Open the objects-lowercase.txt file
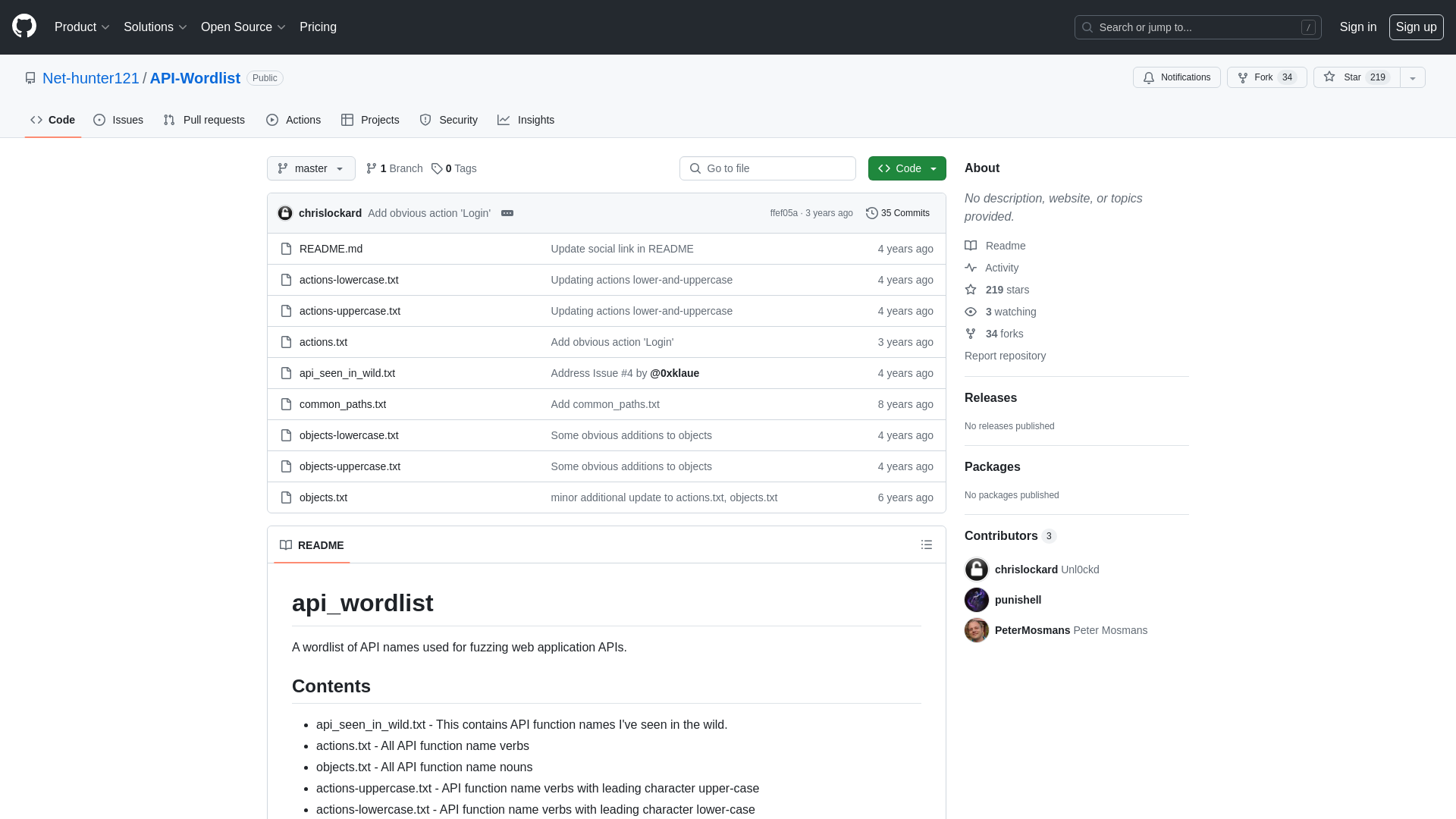Screen dimensions: 1456x819 pyautogui.click(x=349, y=435)
